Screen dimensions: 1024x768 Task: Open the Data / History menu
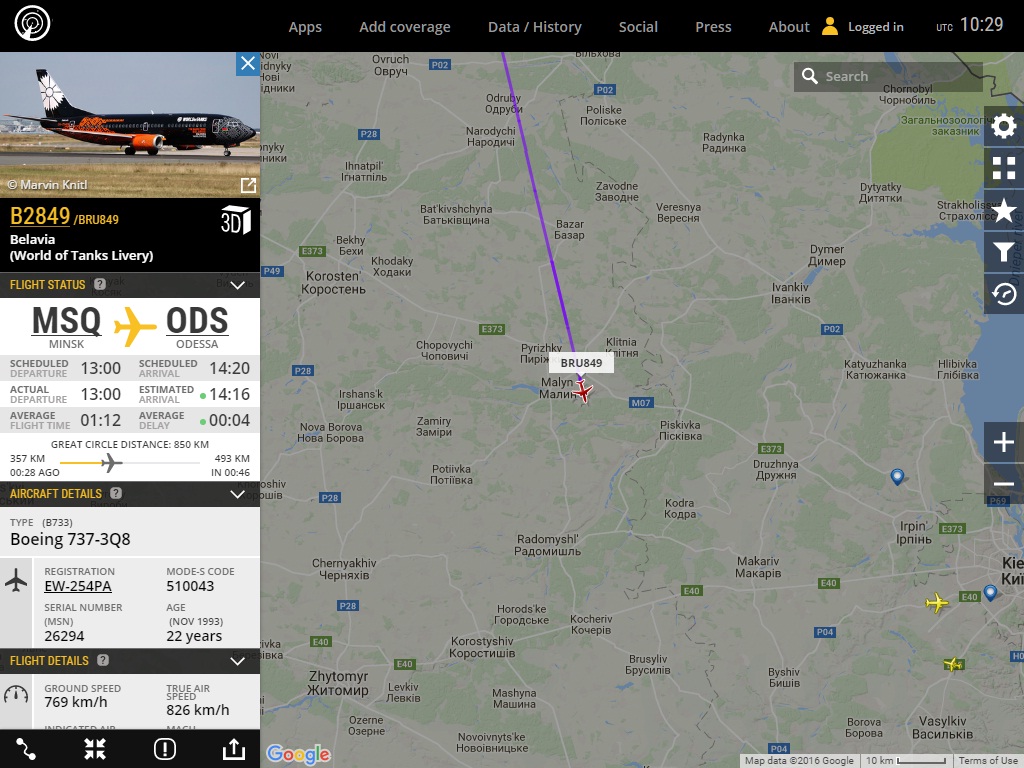tap(534, 27)
